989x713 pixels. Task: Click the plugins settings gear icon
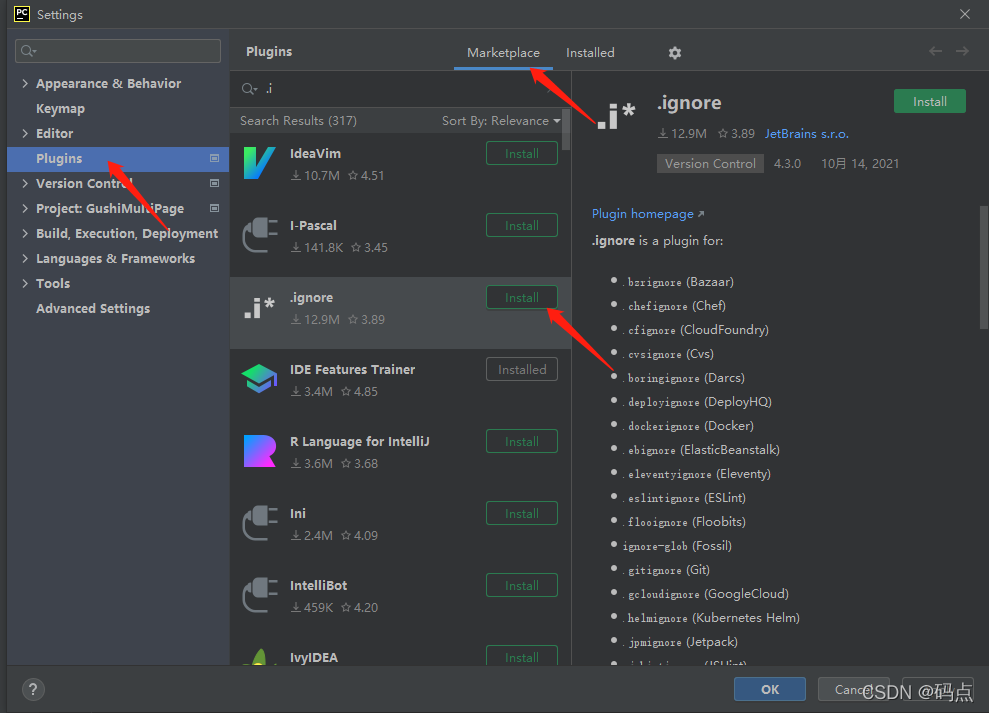(x=674, y=52)
